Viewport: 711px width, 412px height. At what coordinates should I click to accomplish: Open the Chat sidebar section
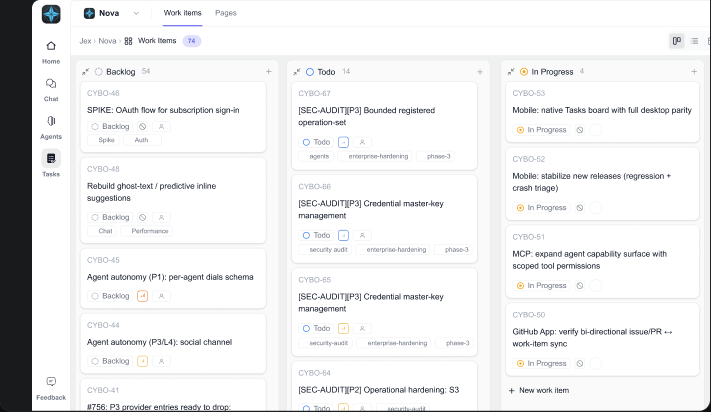coord(51,90)
